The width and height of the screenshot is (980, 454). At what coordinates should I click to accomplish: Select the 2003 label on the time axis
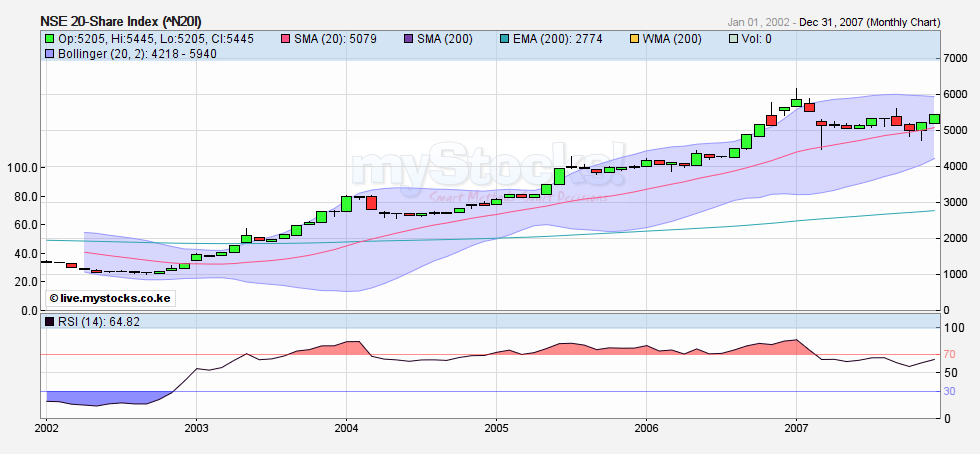point(196,427)
